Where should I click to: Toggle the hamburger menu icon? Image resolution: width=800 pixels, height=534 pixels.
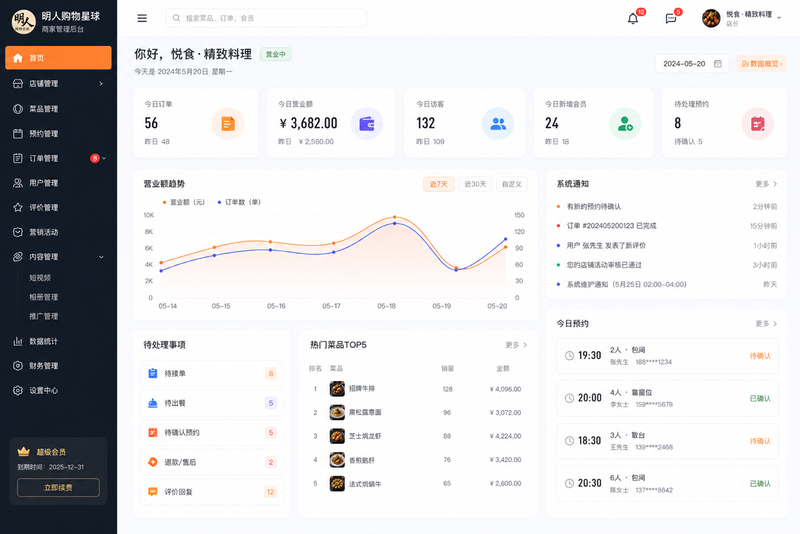(x=142, y=18)
